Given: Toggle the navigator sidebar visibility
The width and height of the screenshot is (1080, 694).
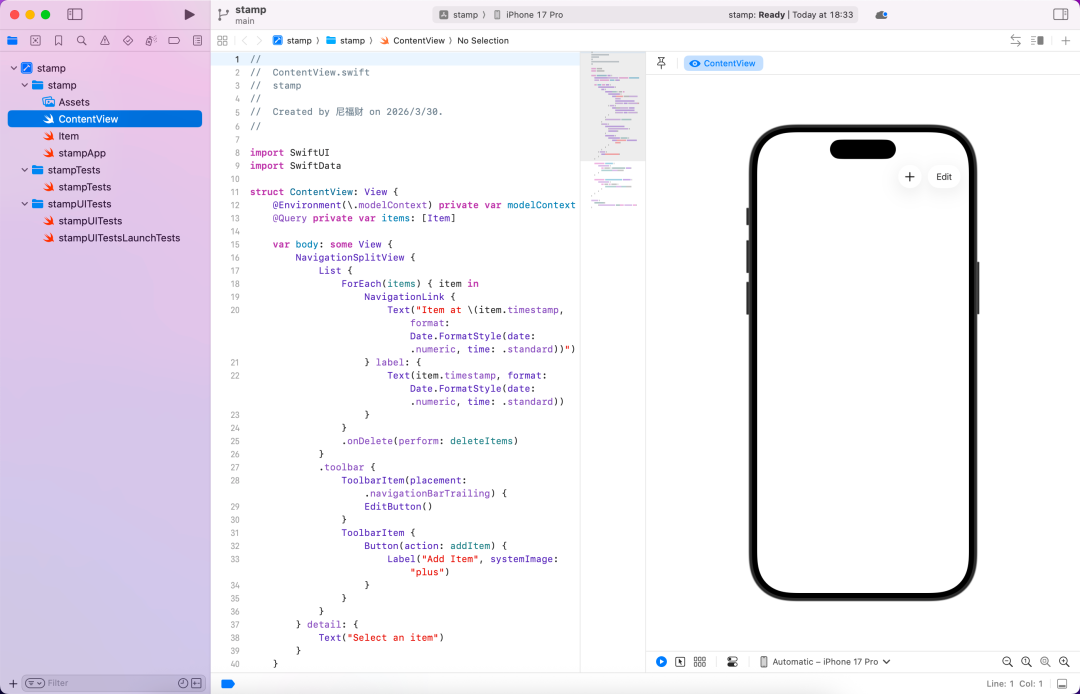Looking at the screenshot, I should click(75, 15).
